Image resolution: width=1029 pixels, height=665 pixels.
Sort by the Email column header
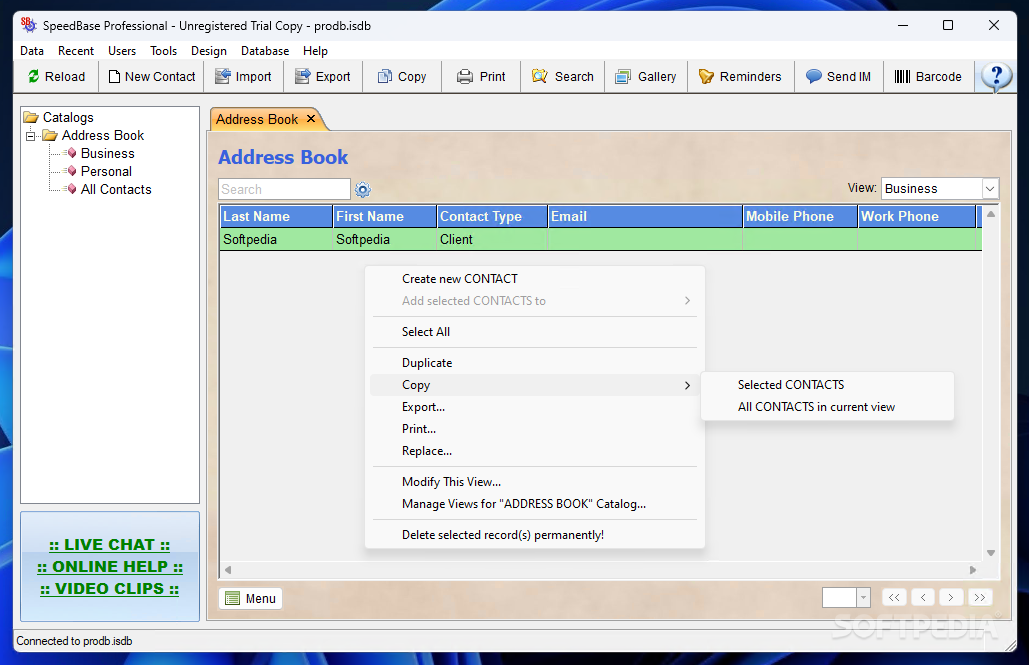point(645,217)
